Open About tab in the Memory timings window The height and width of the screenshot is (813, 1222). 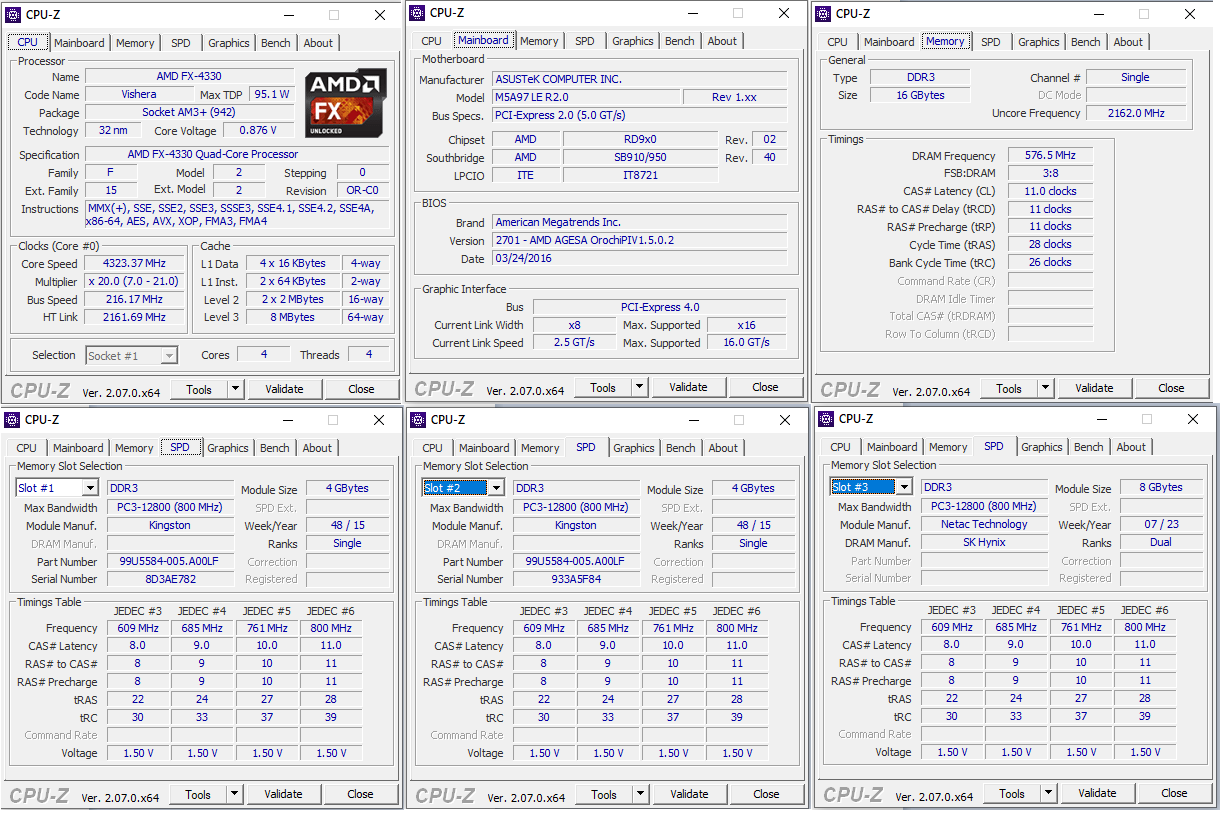click(x=1128, y=42)
